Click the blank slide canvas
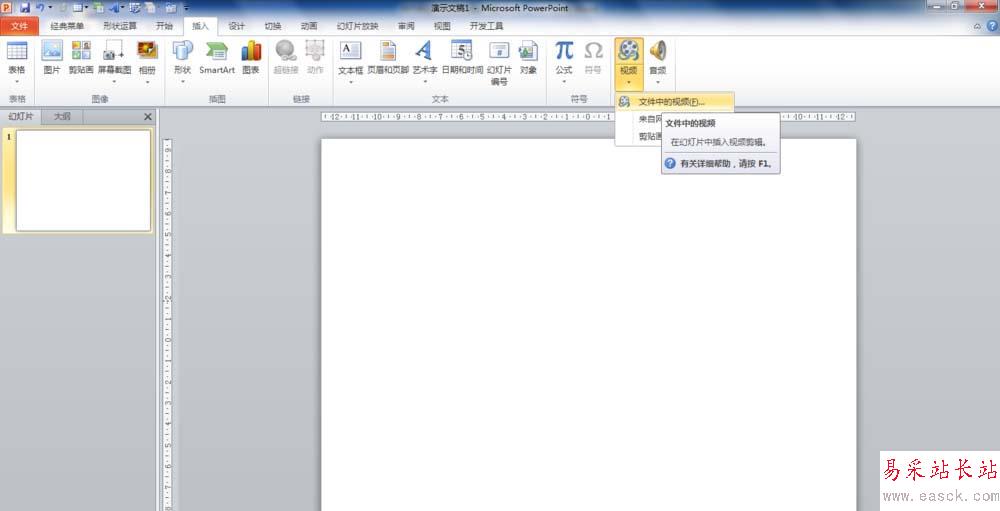The image size is (1000, 511). coord(588,325)
